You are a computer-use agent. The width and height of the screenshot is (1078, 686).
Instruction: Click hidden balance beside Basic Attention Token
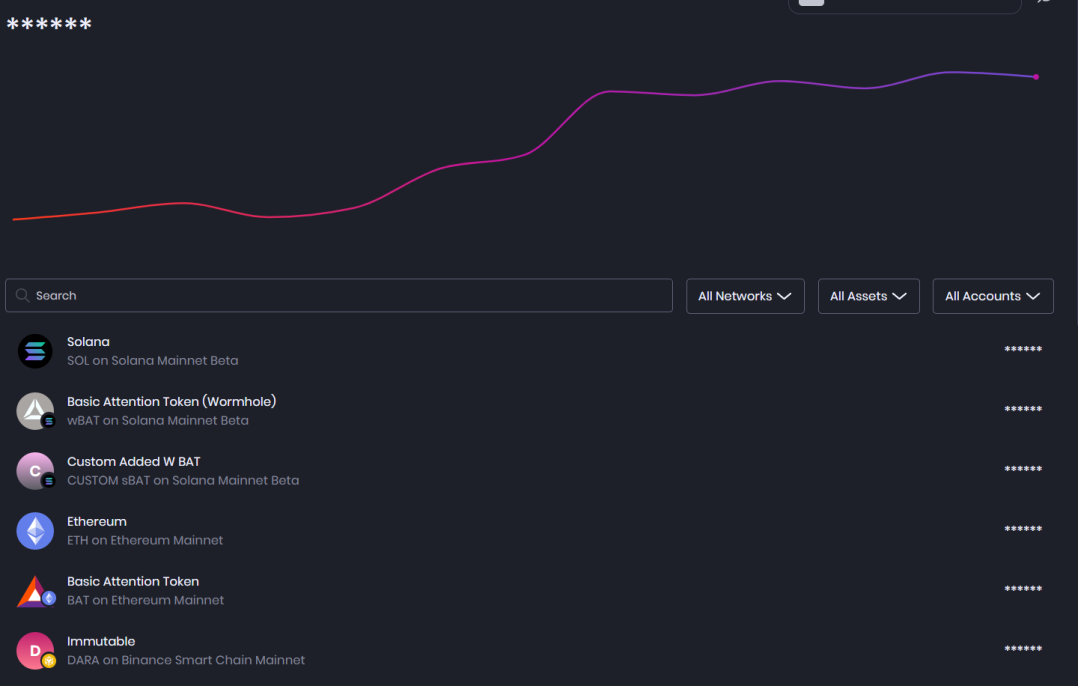1023,589
